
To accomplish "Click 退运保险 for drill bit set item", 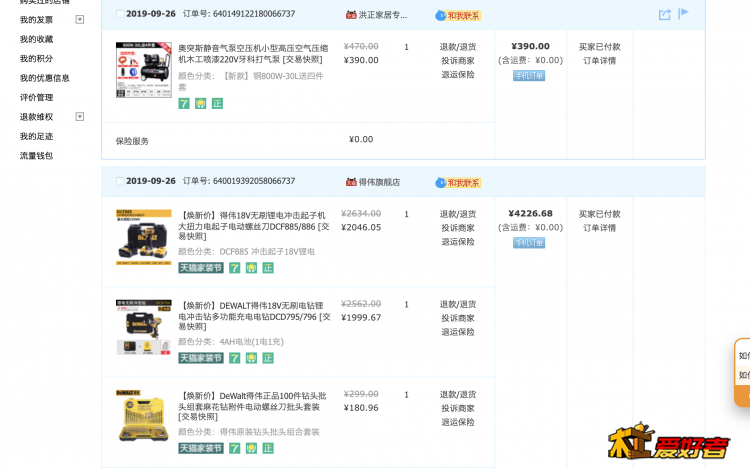I will [458, 422].
